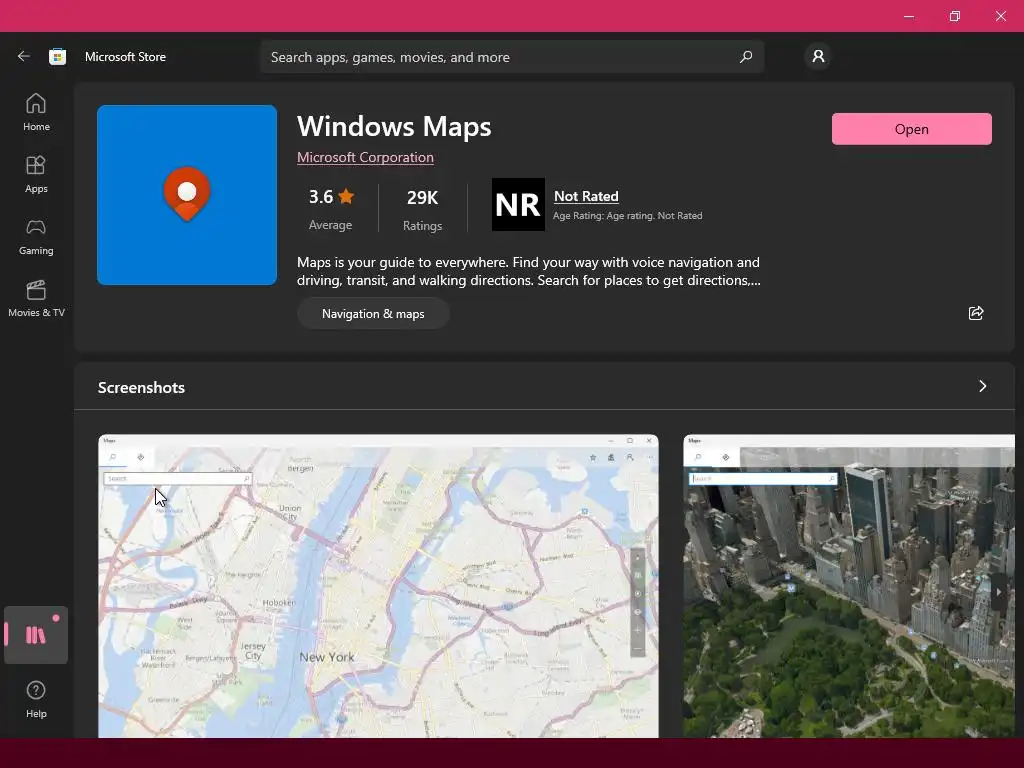Expand the Screenshots section chevron
This screenshot has height=768, width=1024.
pyautogui.click(x=982, y=386)
